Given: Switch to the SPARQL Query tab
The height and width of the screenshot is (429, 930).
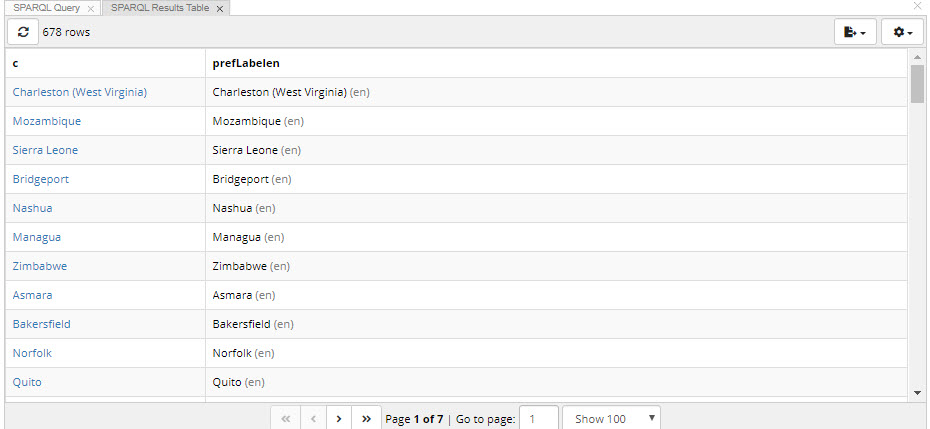Looking at the screenshot, I should click(46, 8).
